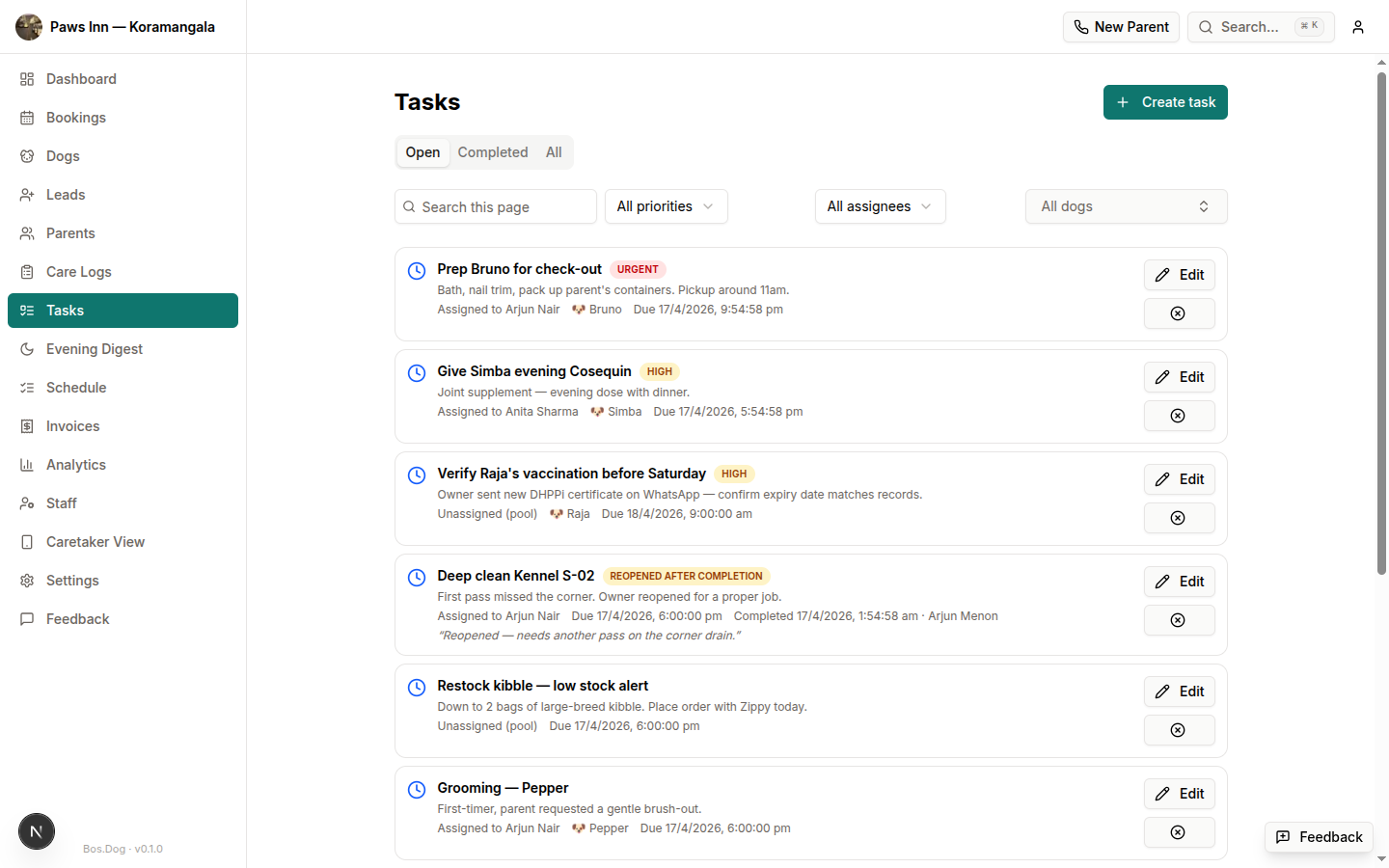
Task: Open the All priorities dropdown
Action: (666, 205)
